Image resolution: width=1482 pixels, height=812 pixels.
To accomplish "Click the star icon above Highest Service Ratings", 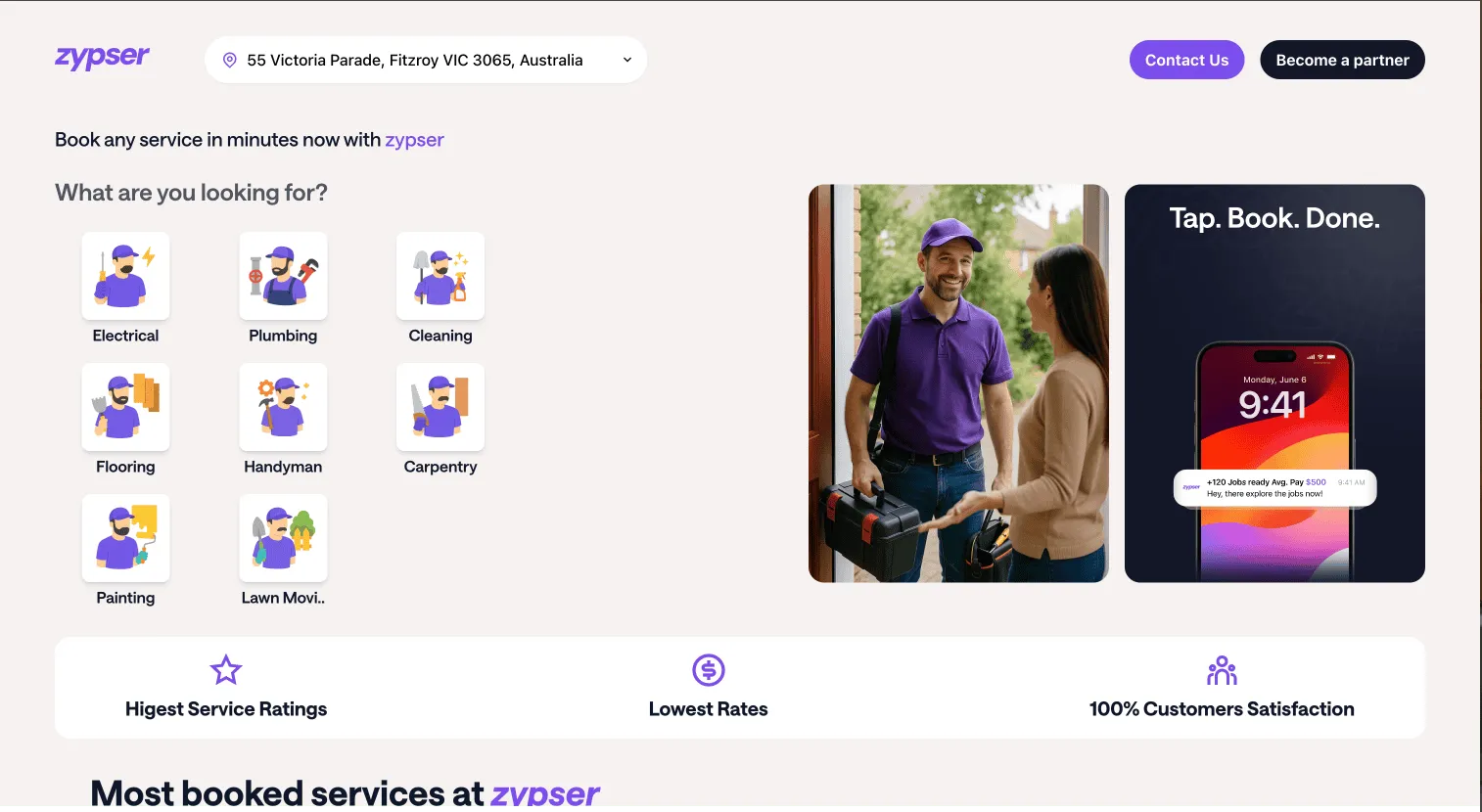I will pos(226,670).
